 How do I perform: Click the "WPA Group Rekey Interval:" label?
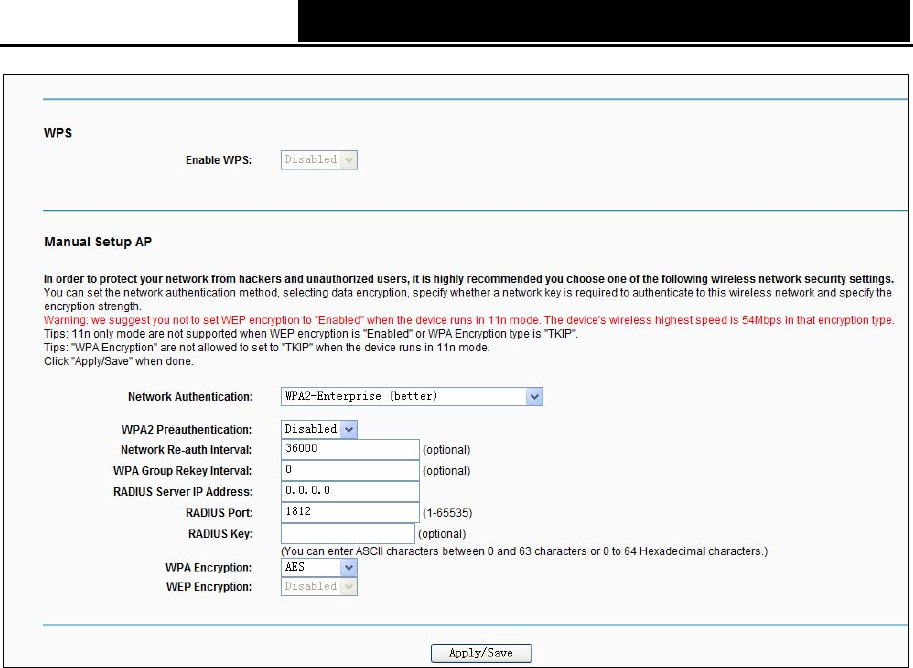pyautogui.click(x=182, y=471)
